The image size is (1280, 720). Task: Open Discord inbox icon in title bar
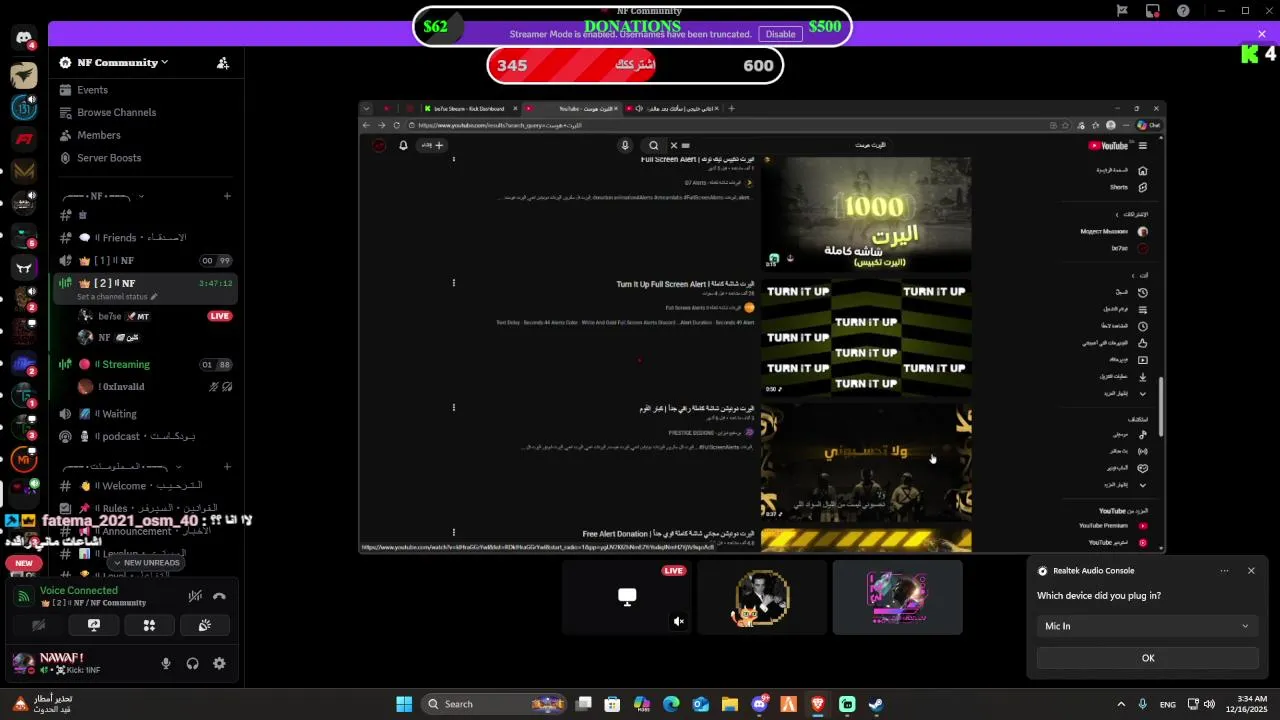(x=1153, y=11)
